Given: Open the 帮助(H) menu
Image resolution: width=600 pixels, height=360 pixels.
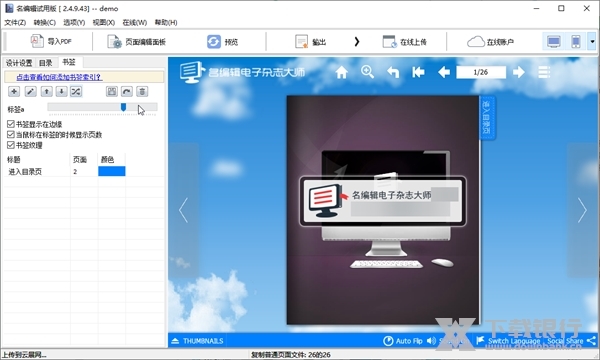Looking at the screenshot, I should [x=166, y=23].
